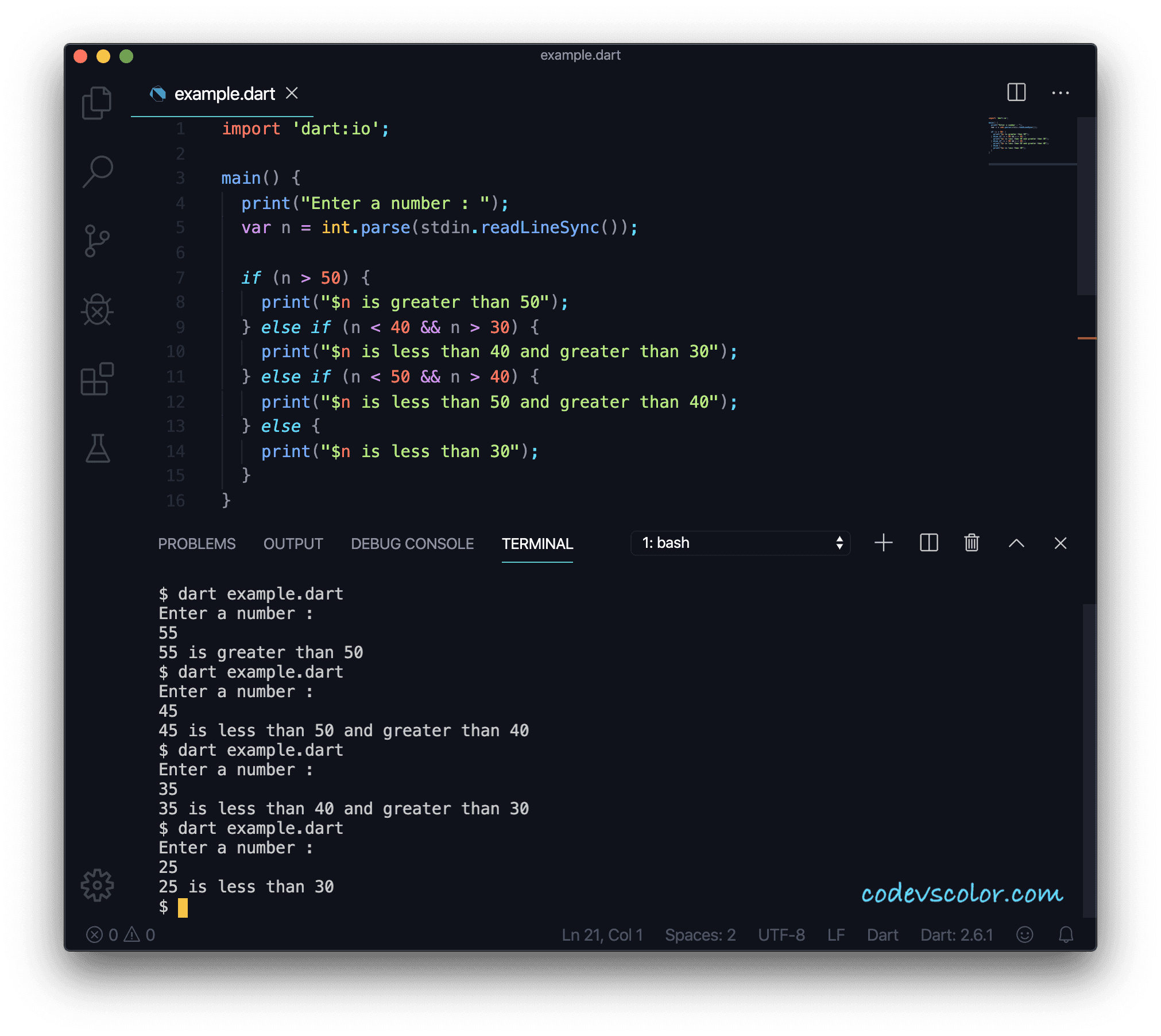1161x1036 pixels.
Task: Click terminal output '25 is less than 30'
Action: point(246,887)
